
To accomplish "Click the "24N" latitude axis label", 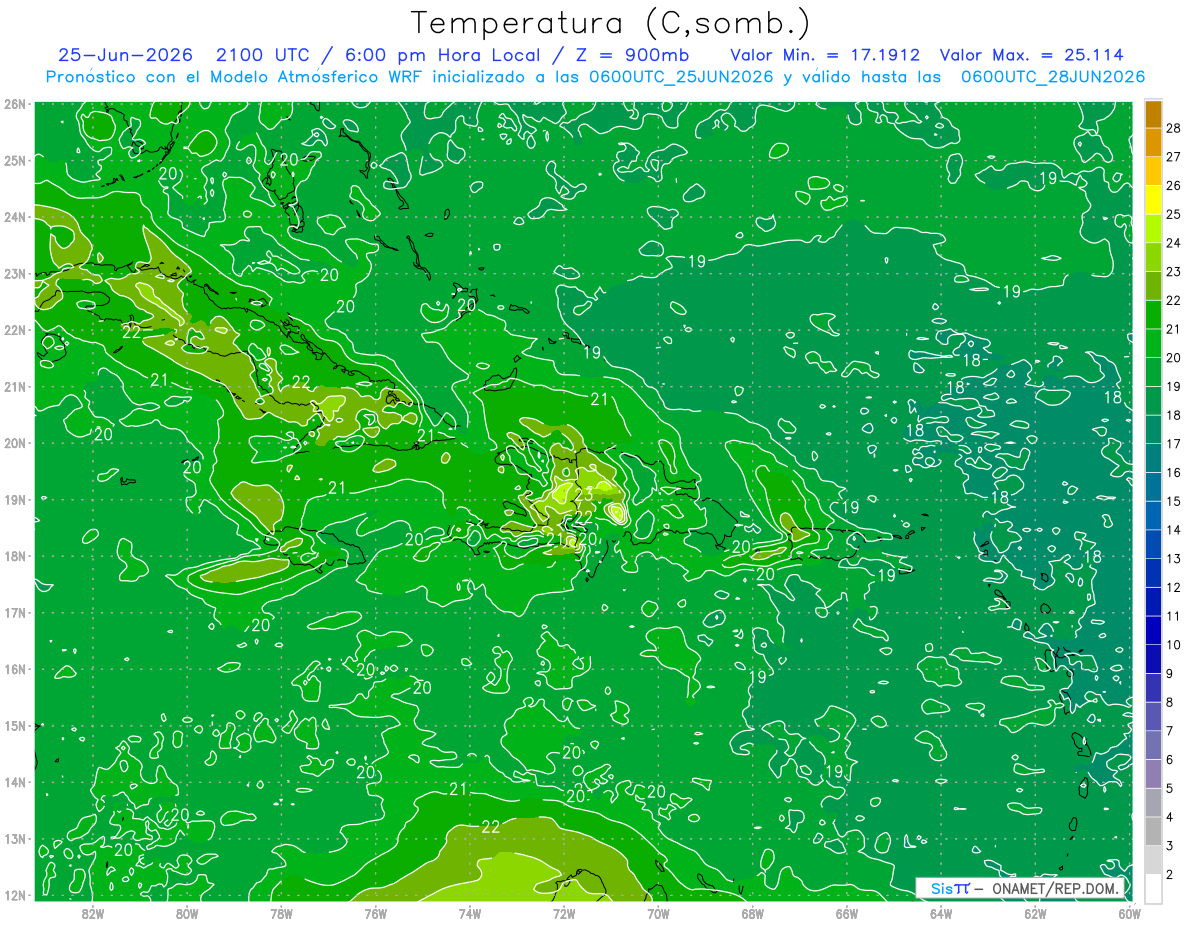I will click(x=15, y=216).
